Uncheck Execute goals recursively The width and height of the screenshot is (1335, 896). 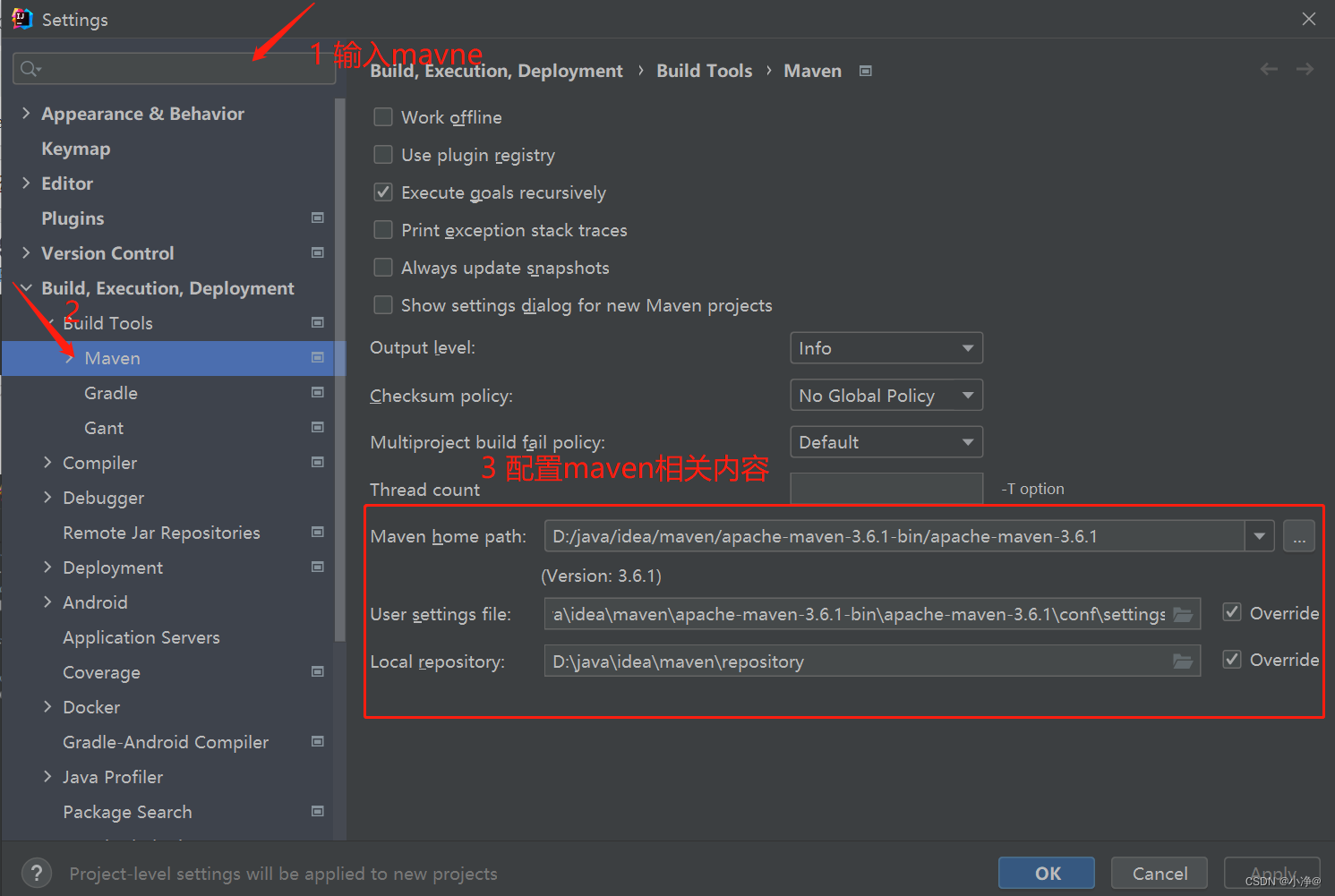point(383,192)
